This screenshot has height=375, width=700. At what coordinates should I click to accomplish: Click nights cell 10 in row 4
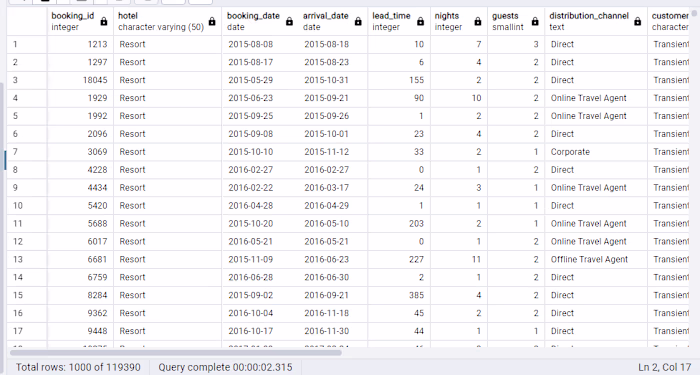[458, 98]
